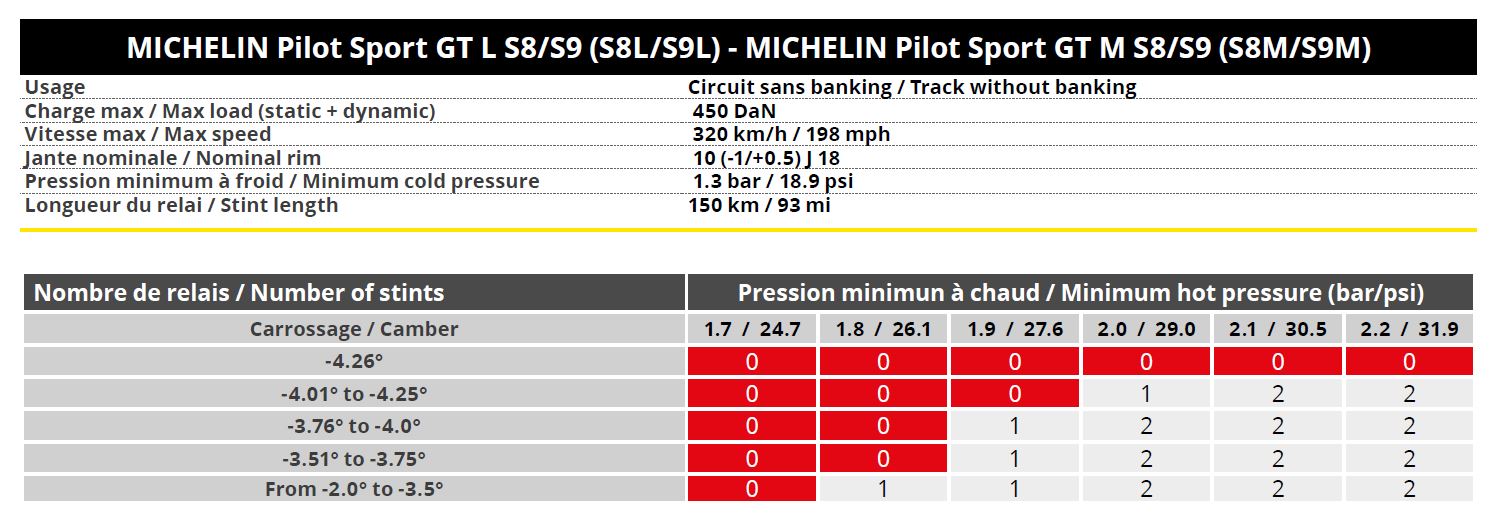Click stint value for -3.76° at 1.9 bar
The image size is (1495, 514).
(1015, 425)
